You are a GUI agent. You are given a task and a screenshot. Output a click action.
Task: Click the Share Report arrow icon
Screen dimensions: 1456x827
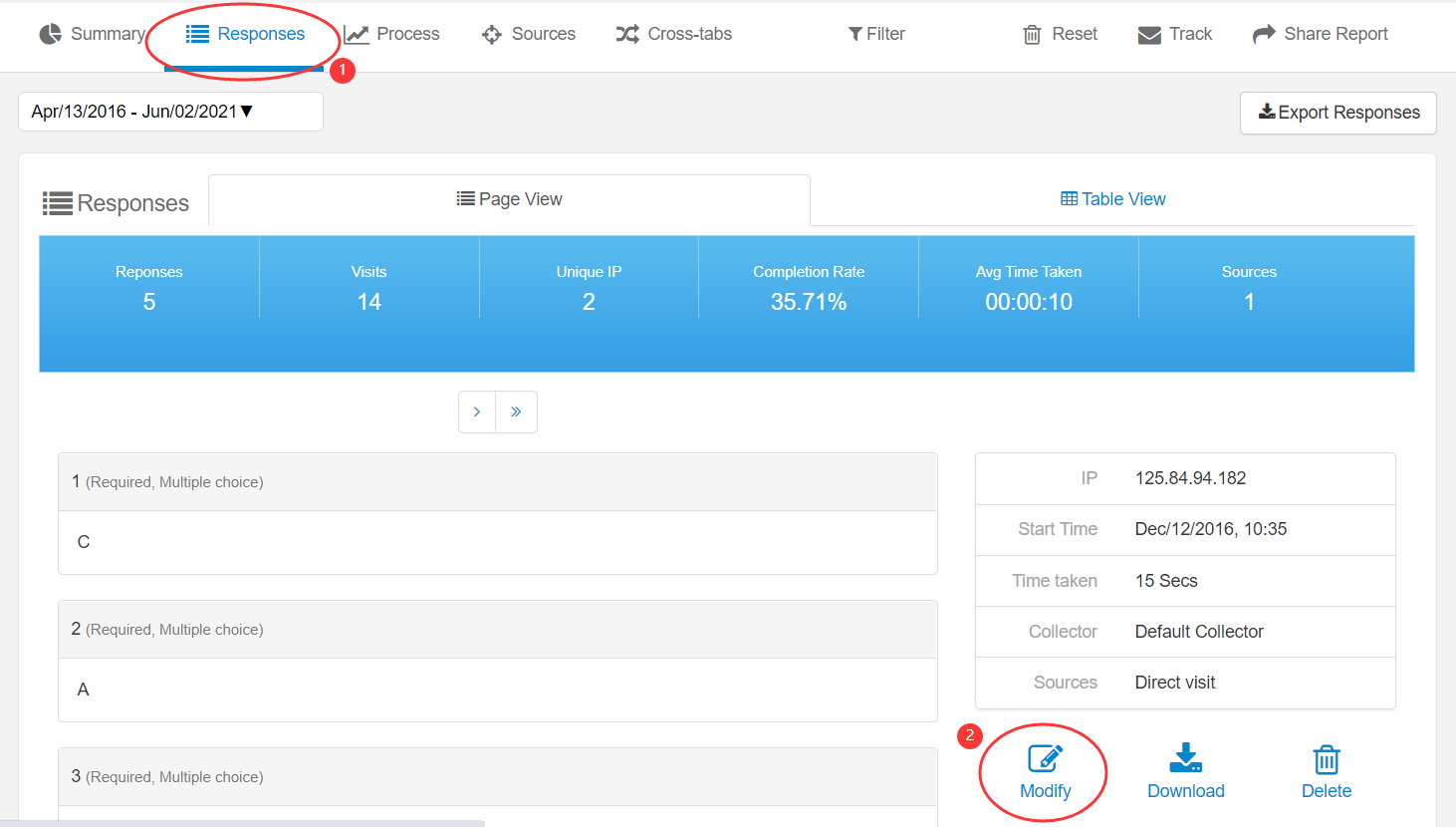pyautogui.click(x=1264, y=34)
